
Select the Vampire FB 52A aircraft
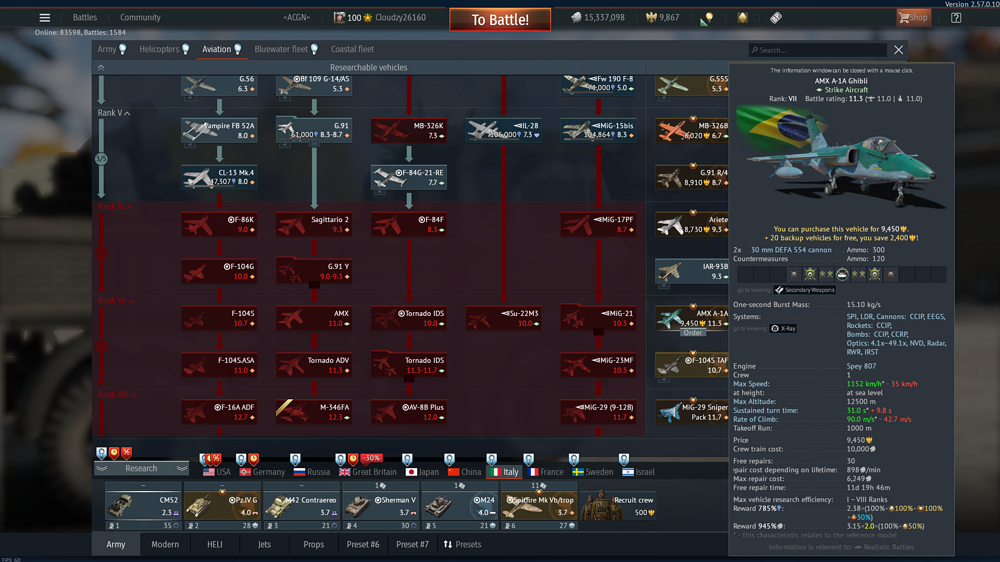point(219,131)
